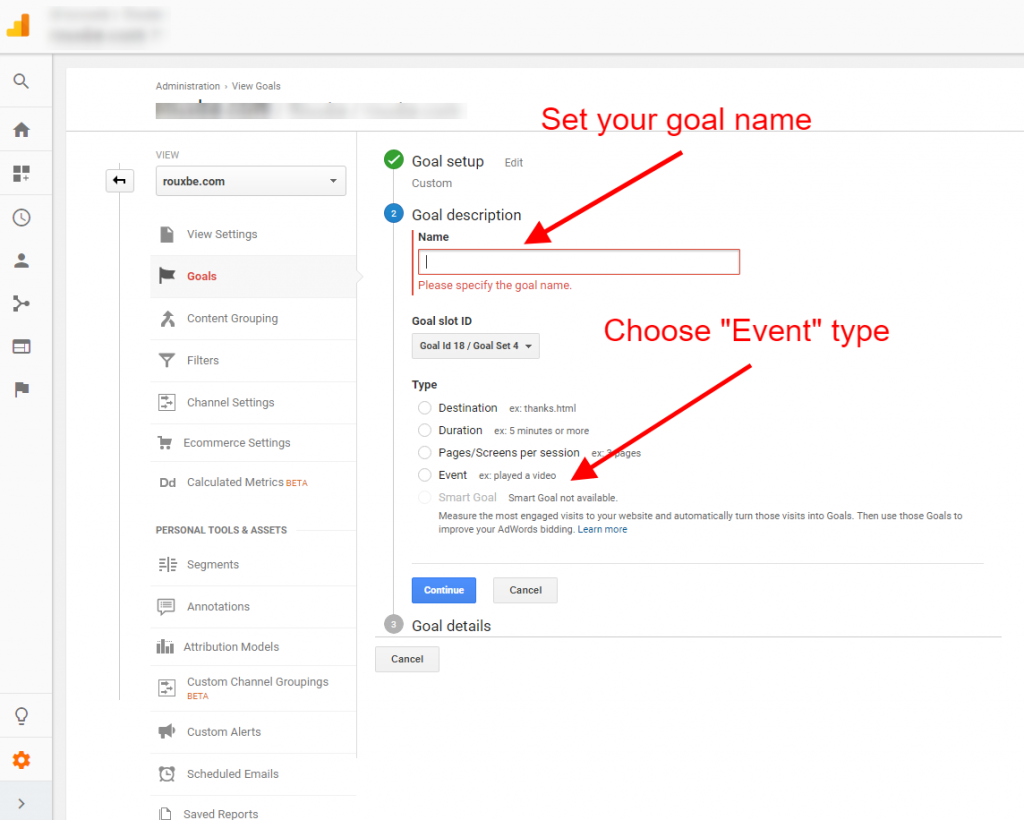Screen dimensions: 1024x820
Task: Open the Learn more link
Action: [x=602, y=529]
